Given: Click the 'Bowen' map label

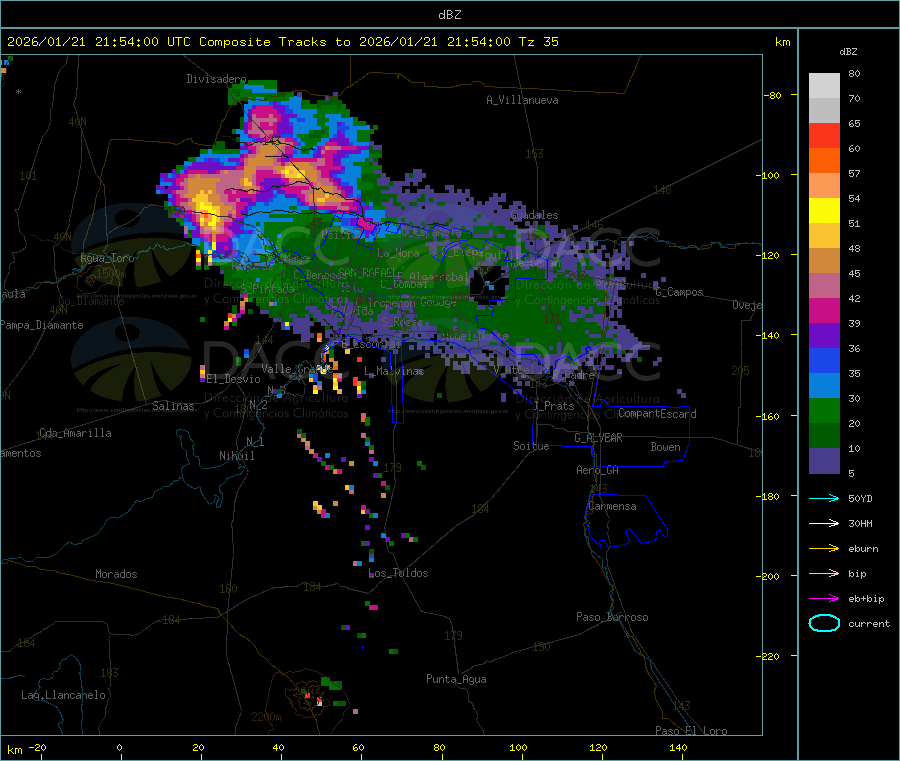Looking at the screenshot, I should click(x=666, y=447).
